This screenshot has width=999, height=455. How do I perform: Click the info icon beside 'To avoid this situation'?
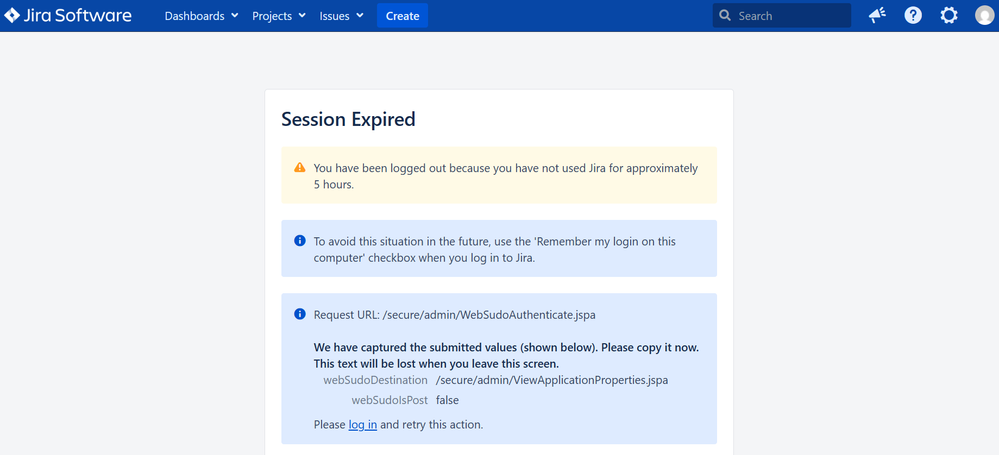pyautogui.click(x=299, y=241)
